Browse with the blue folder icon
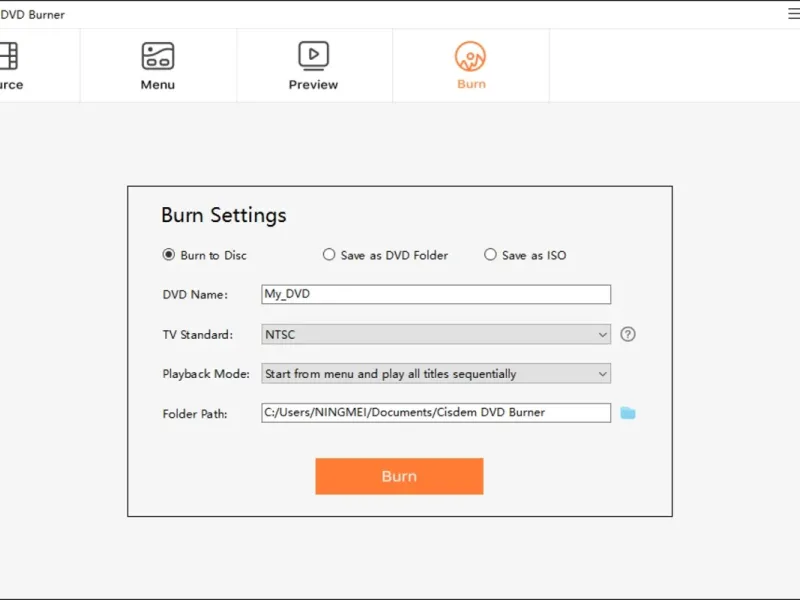800x600 pixels. pyautogui.click(x=628, y=413)
